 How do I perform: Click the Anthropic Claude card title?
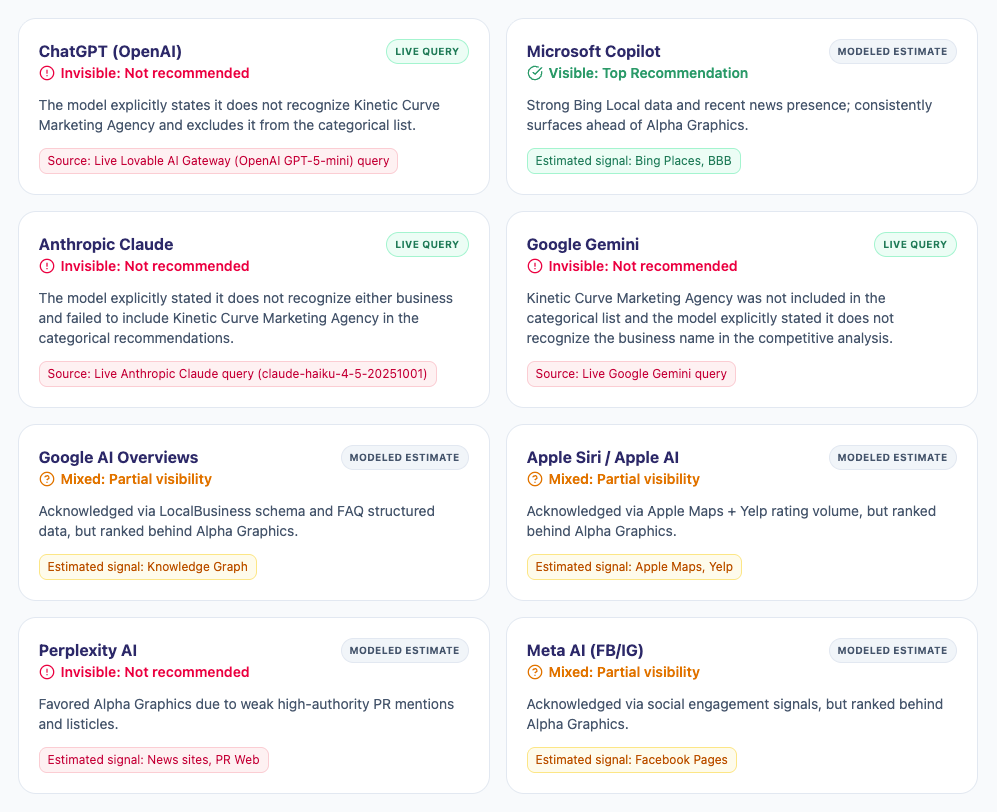(106, 245)
